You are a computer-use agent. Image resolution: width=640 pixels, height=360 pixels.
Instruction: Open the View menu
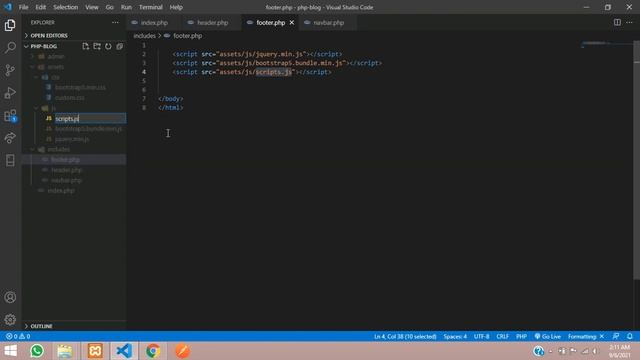pyautogui.click(x=91, y=7)
